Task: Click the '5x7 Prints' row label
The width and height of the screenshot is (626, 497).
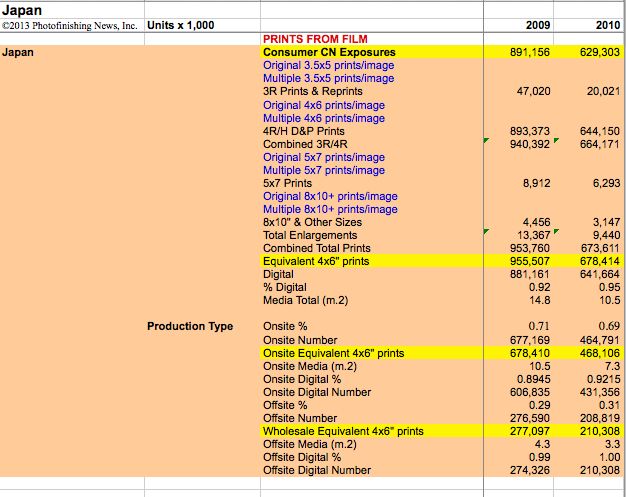Action: pos(287,183)
